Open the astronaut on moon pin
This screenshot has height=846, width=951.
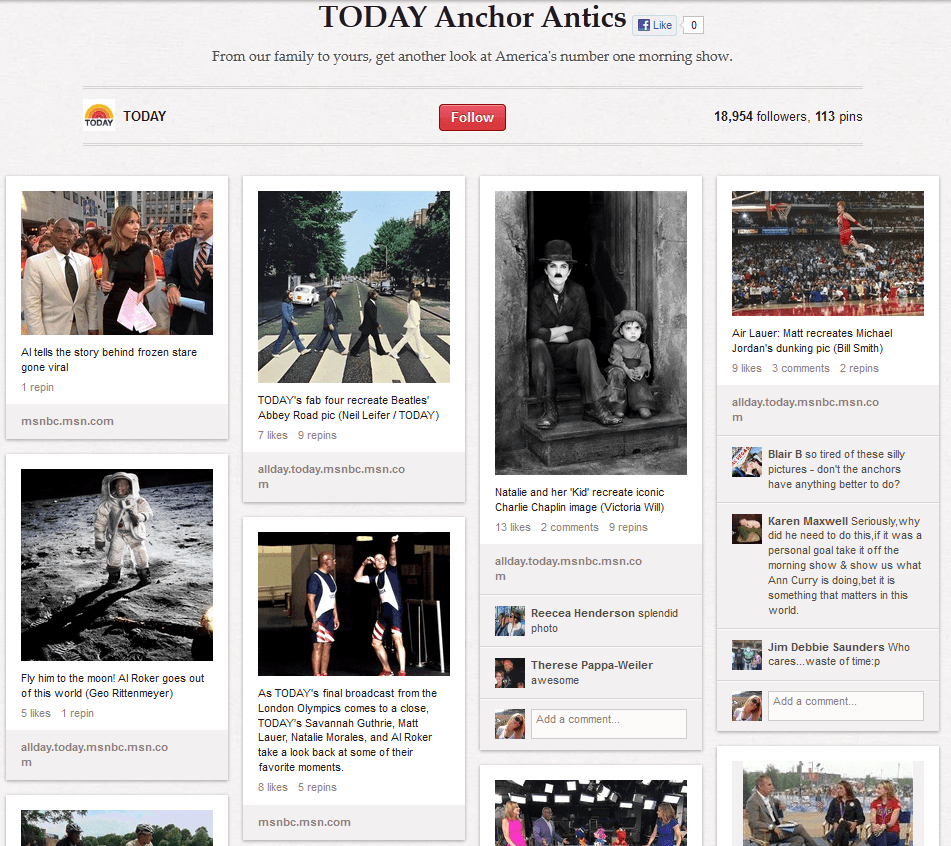117,564
